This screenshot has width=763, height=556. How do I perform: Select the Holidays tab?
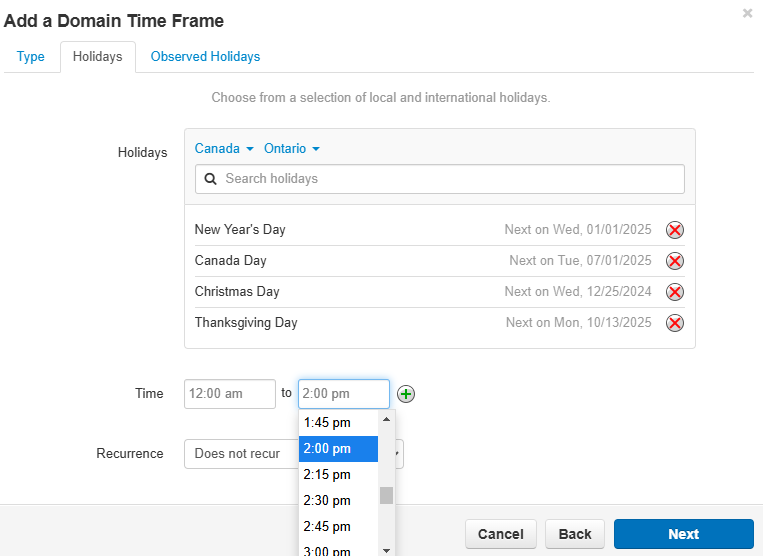pos(97,56)
